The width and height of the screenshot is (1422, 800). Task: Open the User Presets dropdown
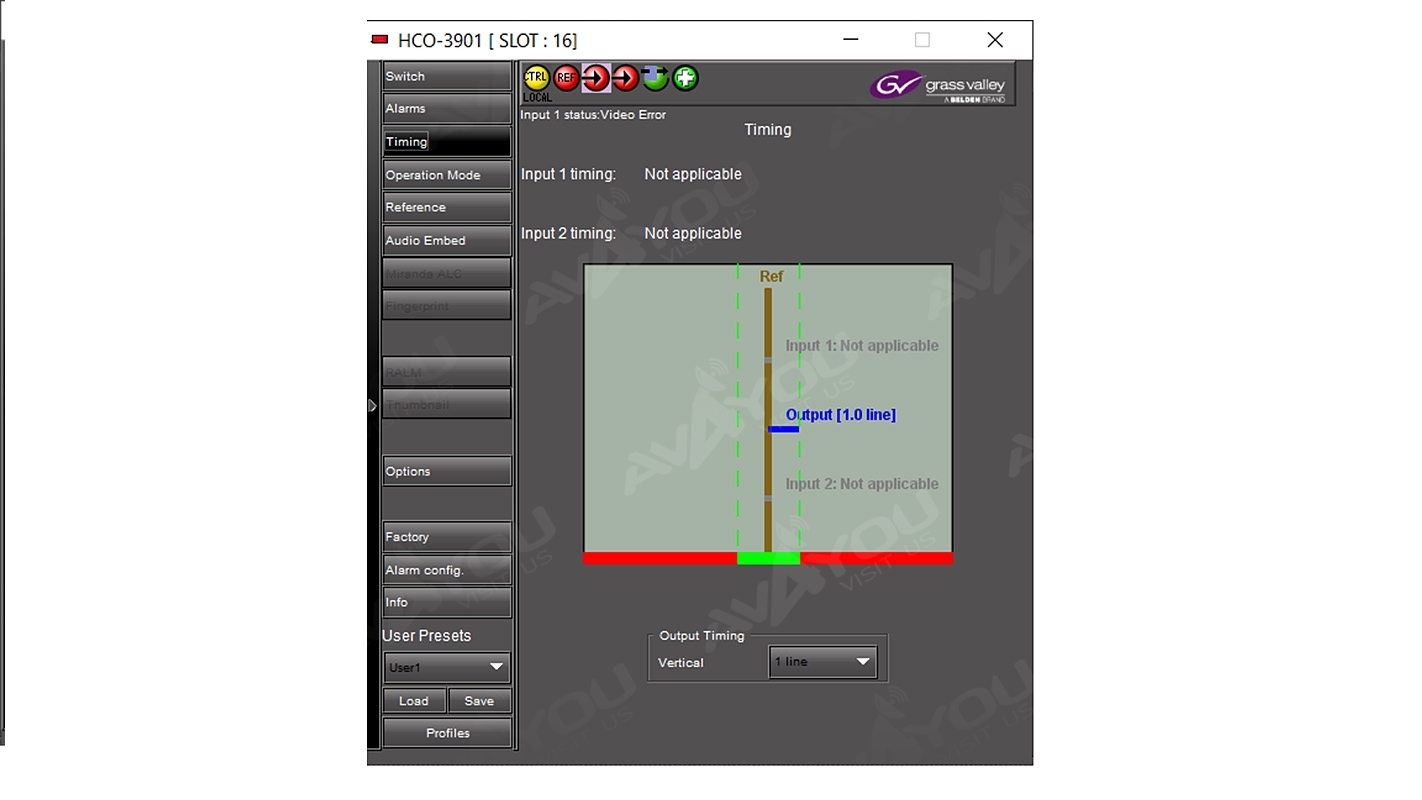coord(447,667)
